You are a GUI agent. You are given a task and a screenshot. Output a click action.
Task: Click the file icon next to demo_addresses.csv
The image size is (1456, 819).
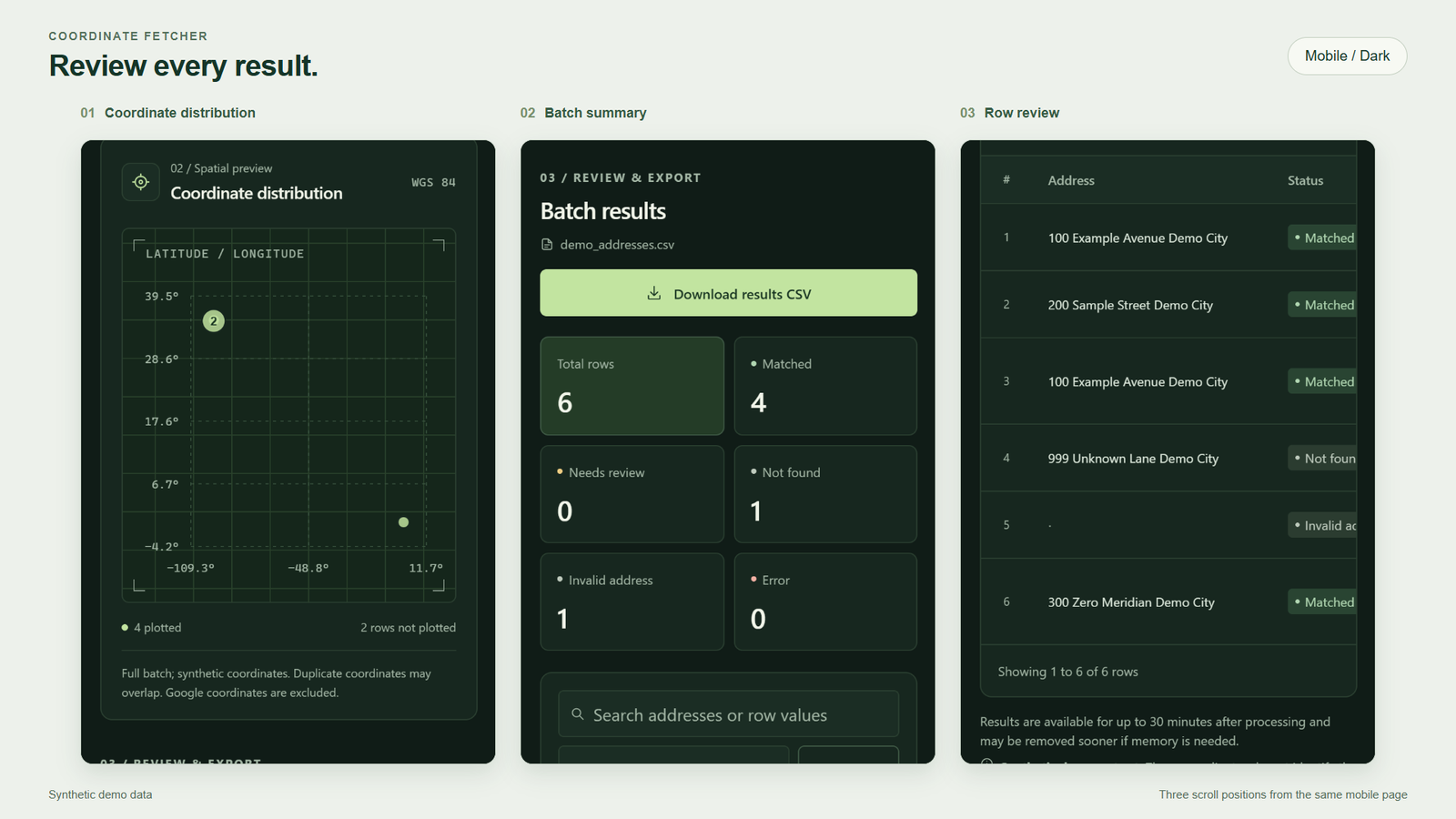point(547,245)
